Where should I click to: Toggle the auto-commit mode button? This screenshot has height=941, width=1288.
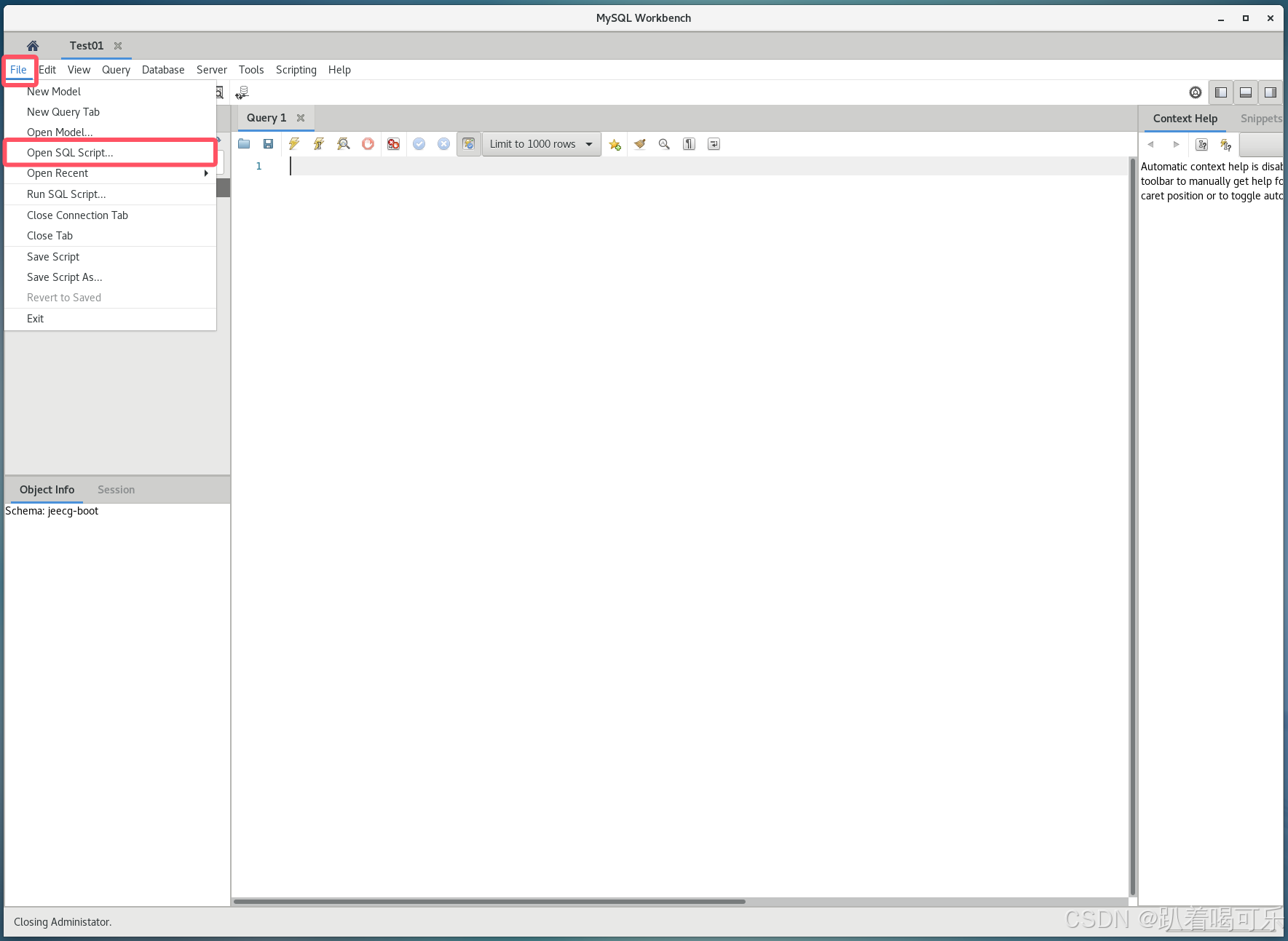(469, 144)
